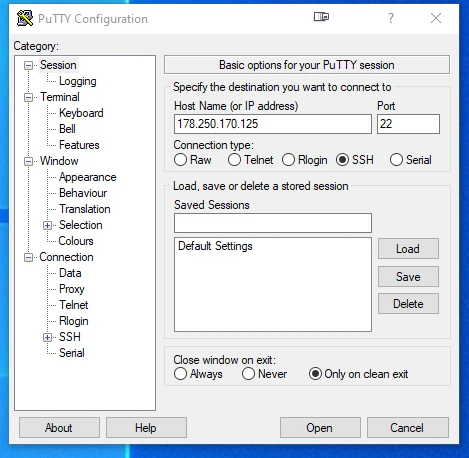Collapse the Terminal category
This screenshot has height=458, width=469.
29,97
